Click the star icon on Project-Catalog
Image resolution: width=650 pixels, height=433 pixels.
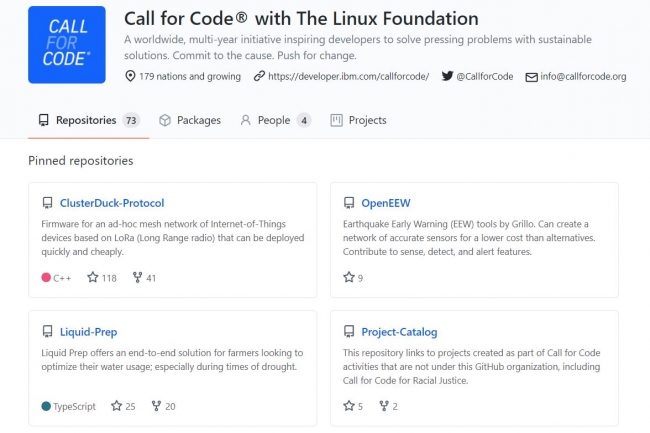(x=349, y=406)
